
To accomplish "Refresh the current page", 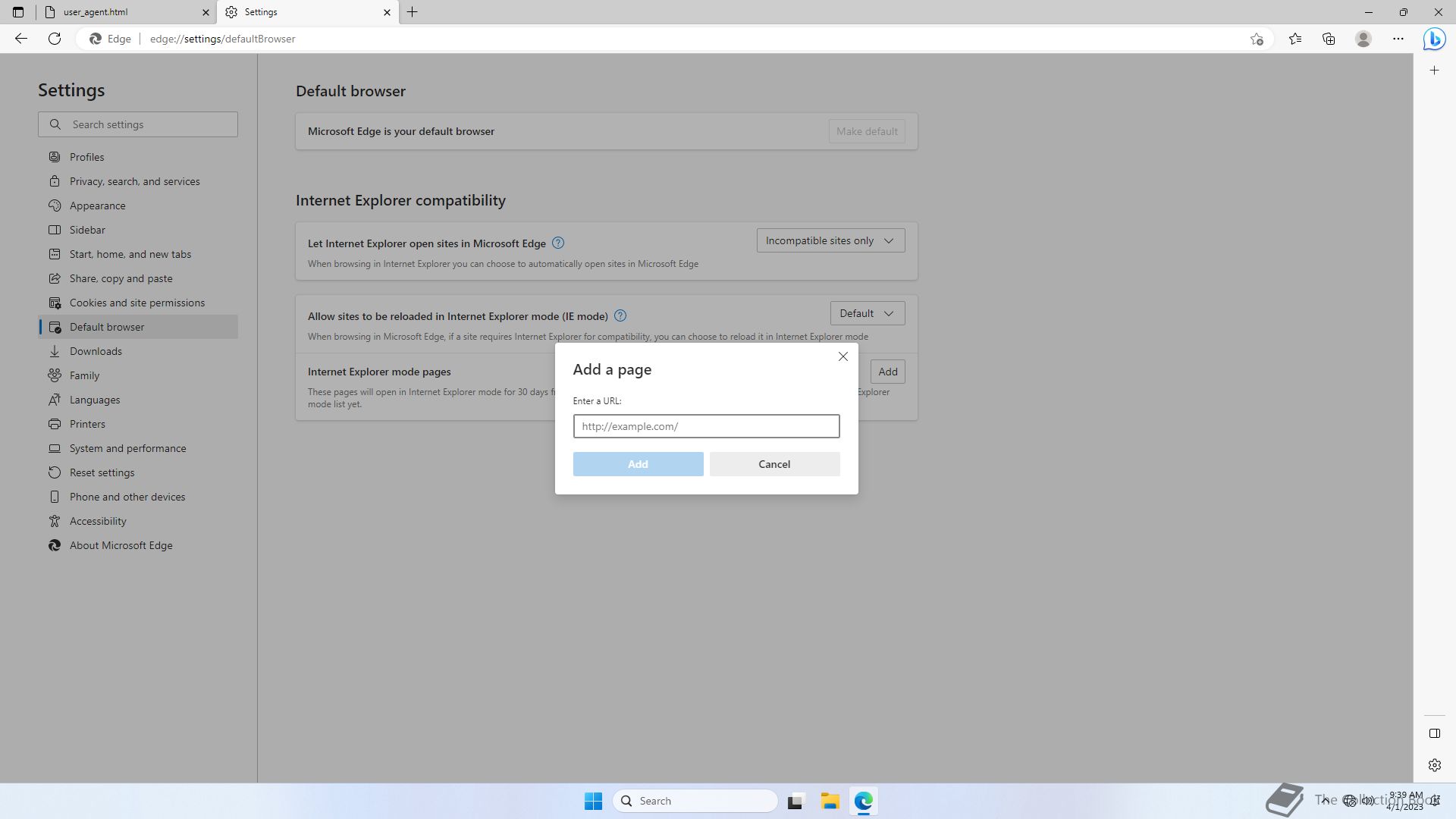I will click(55, 39).
